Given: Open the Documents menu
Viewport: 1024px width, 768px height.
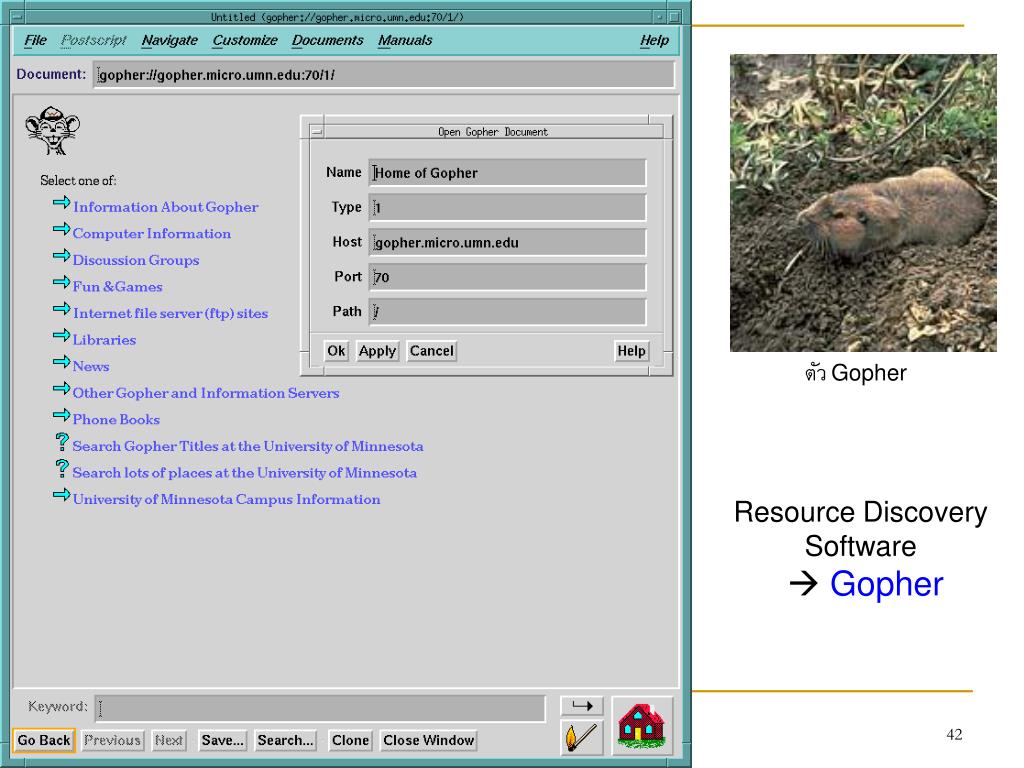Looking at the screenshot, I should click(327, 40).
